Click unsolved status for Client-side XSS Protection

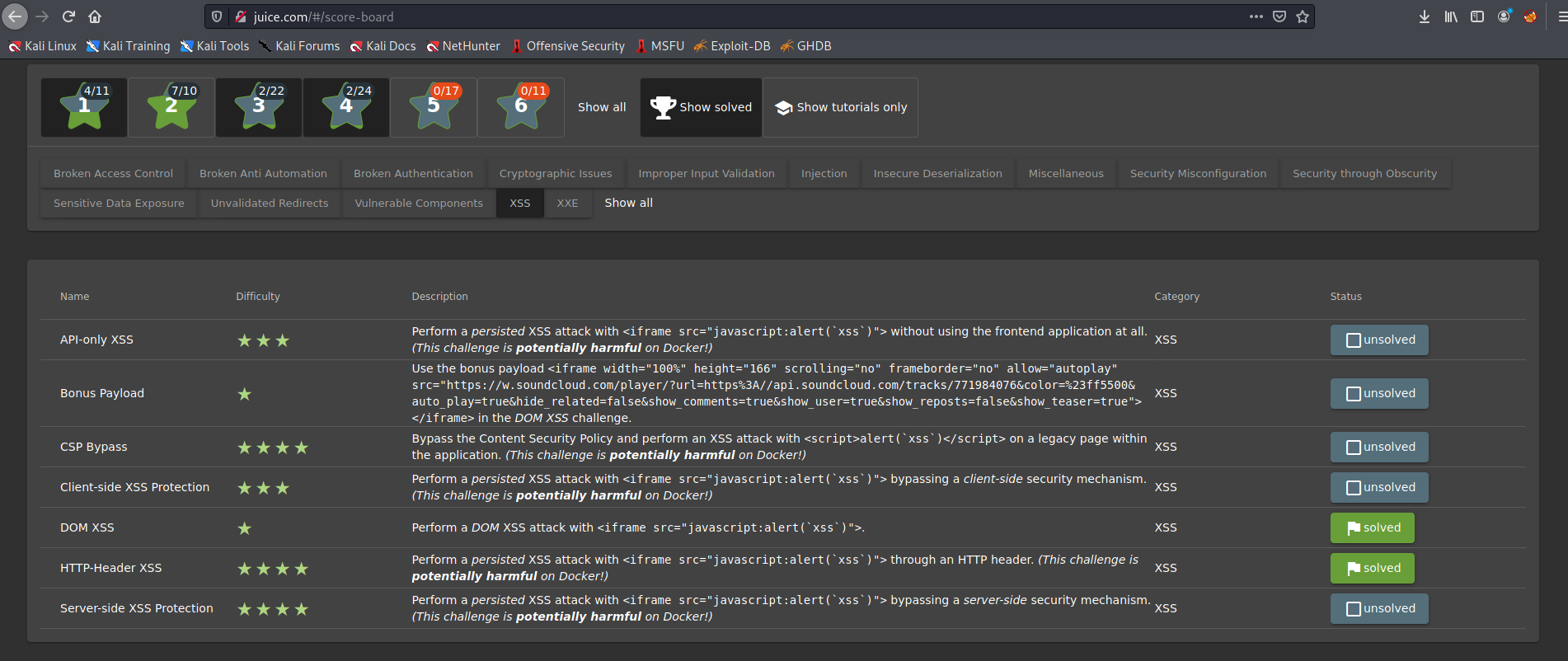(1379, 487)
